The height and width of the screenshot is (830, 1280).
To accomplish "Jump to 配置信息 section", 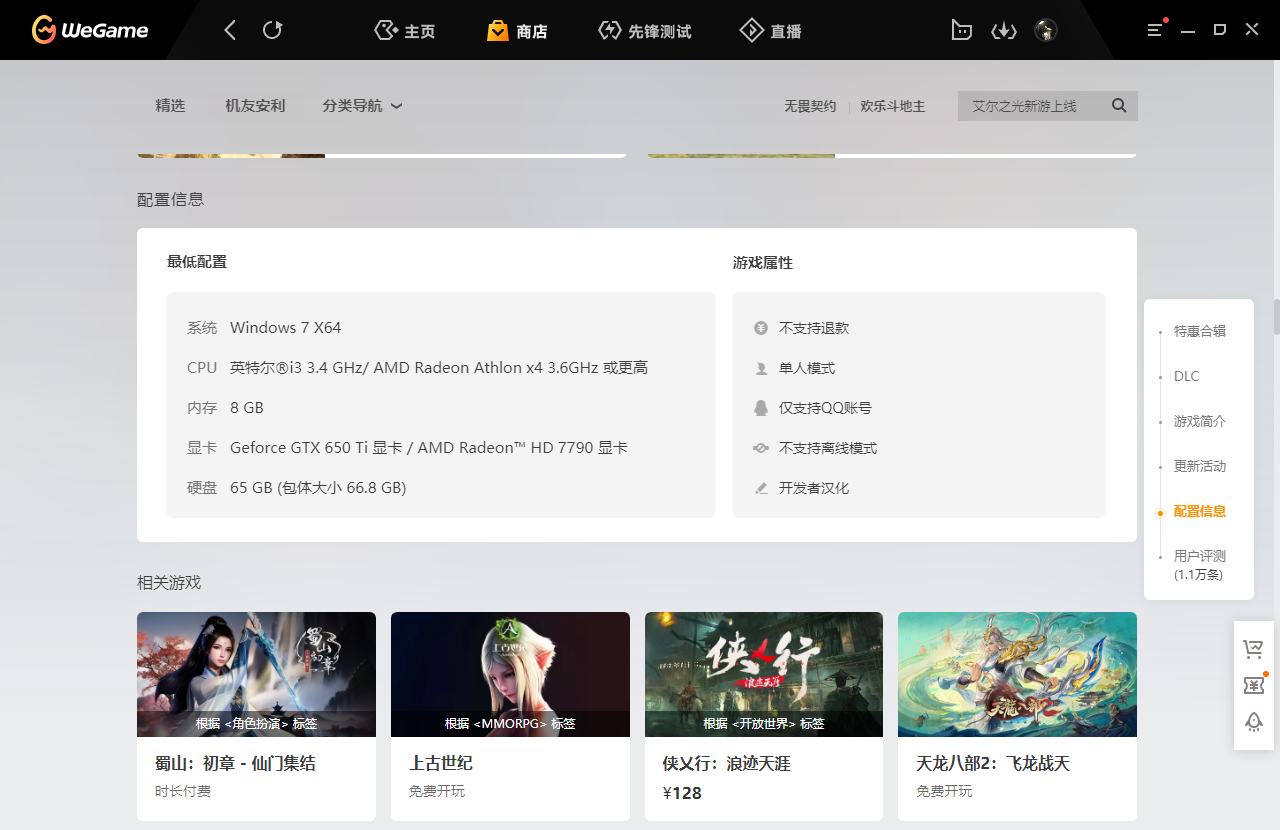I will pos(1199,511).
